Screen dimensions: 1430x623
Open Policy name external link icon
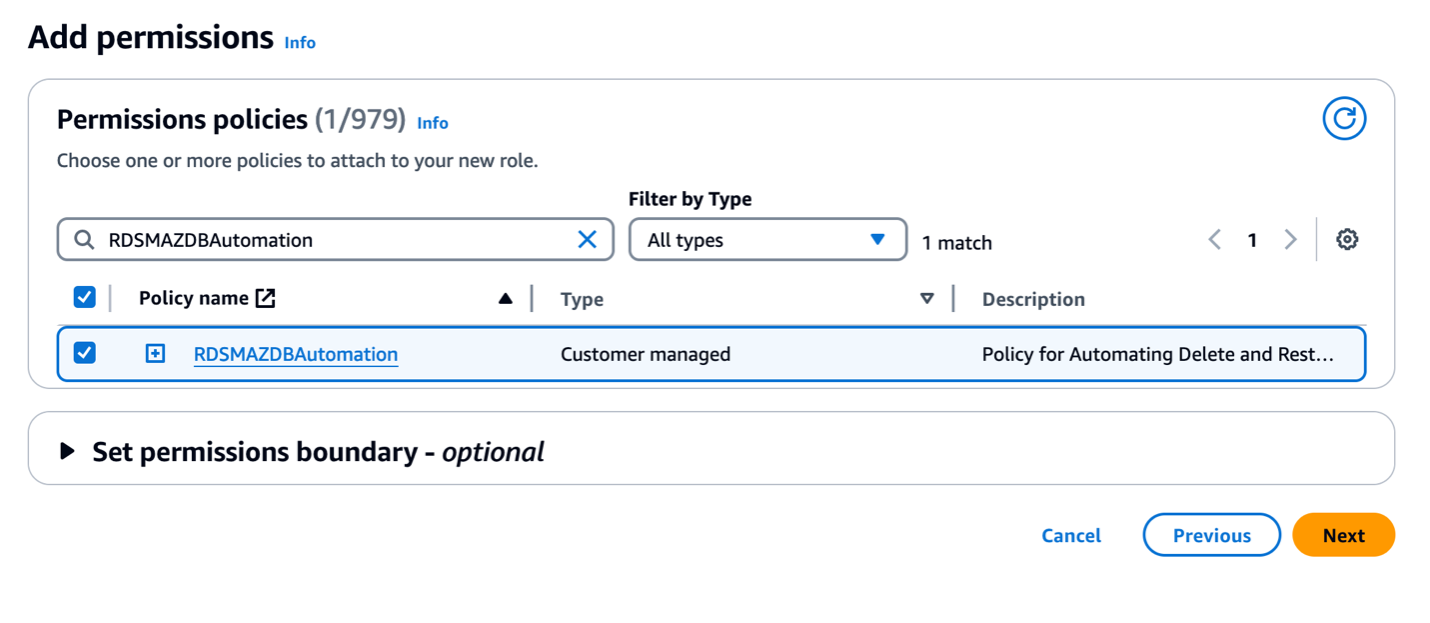265,298
